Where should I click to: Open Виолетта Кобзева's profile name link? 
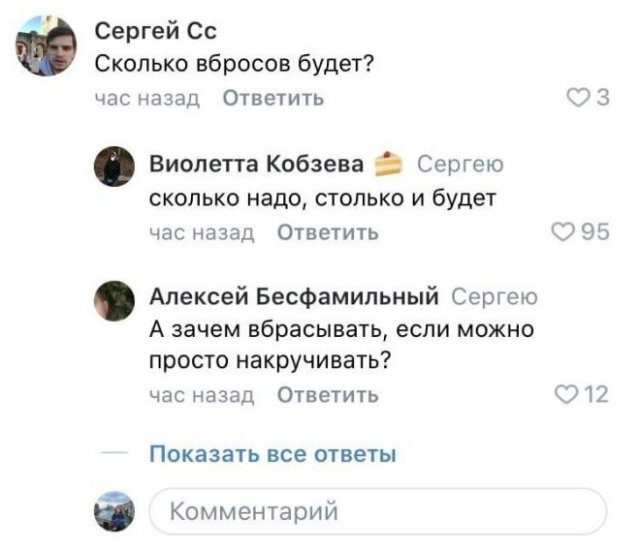[255, 165]
